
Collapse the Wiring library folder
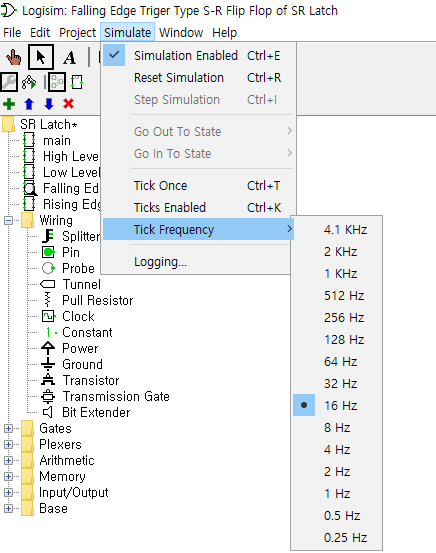pos(8,220)
